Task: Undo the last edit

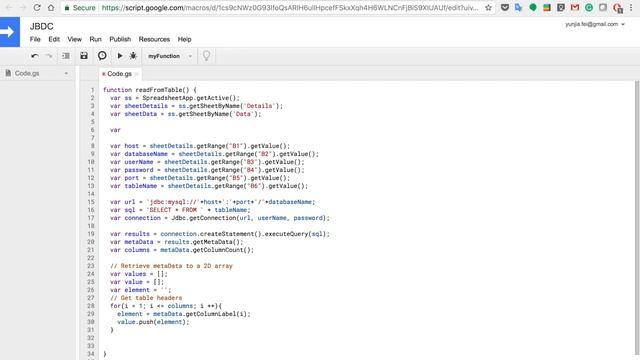Action: tap(35, 56)
